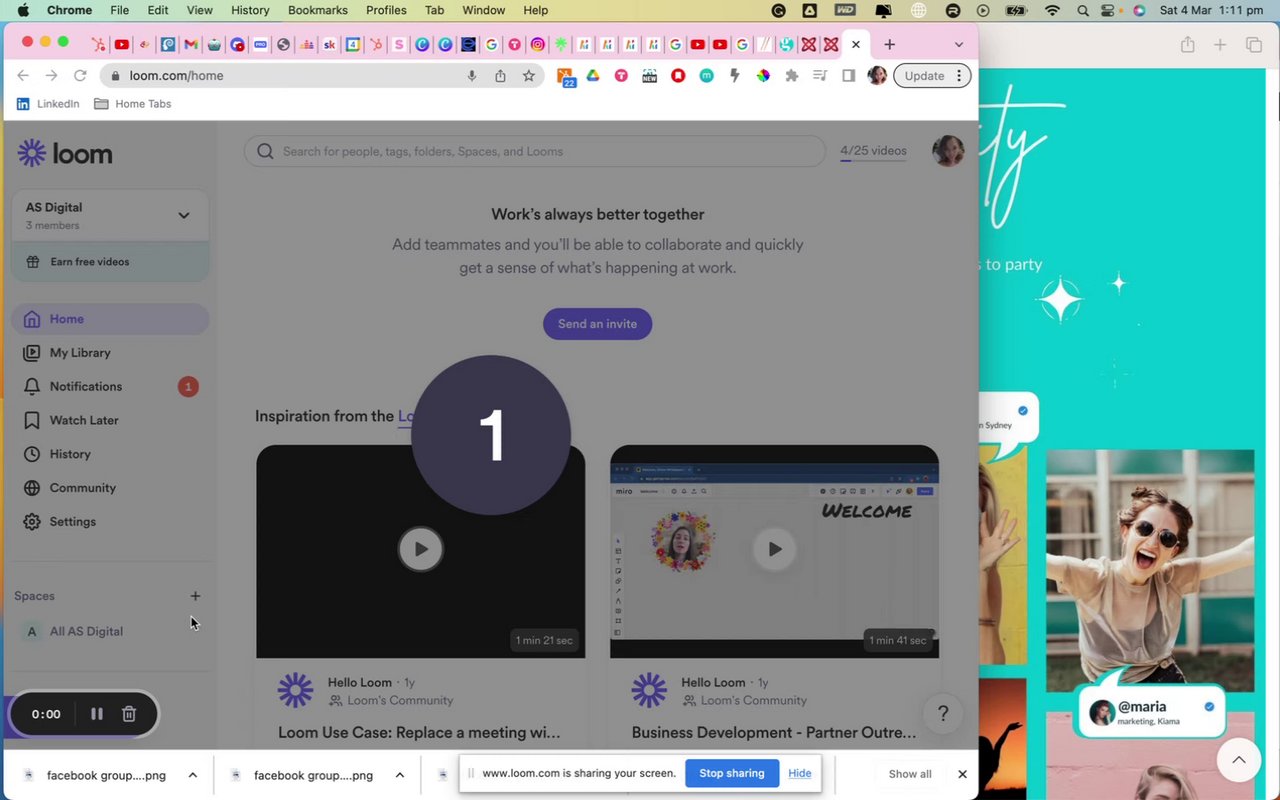Click Stop sharing button
Image resolution: width=1280 pixels, height=800 pixels.
point(731,773)
